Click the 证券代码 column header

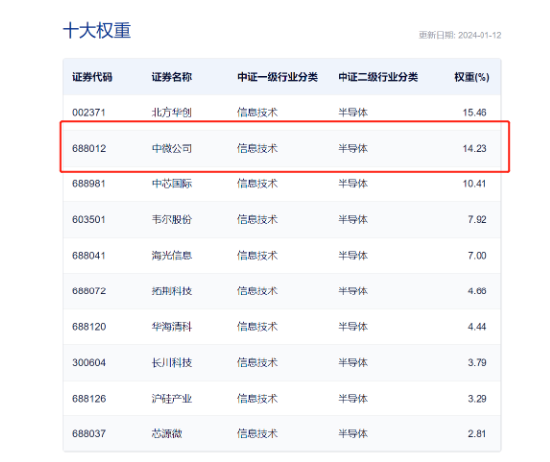92,77
